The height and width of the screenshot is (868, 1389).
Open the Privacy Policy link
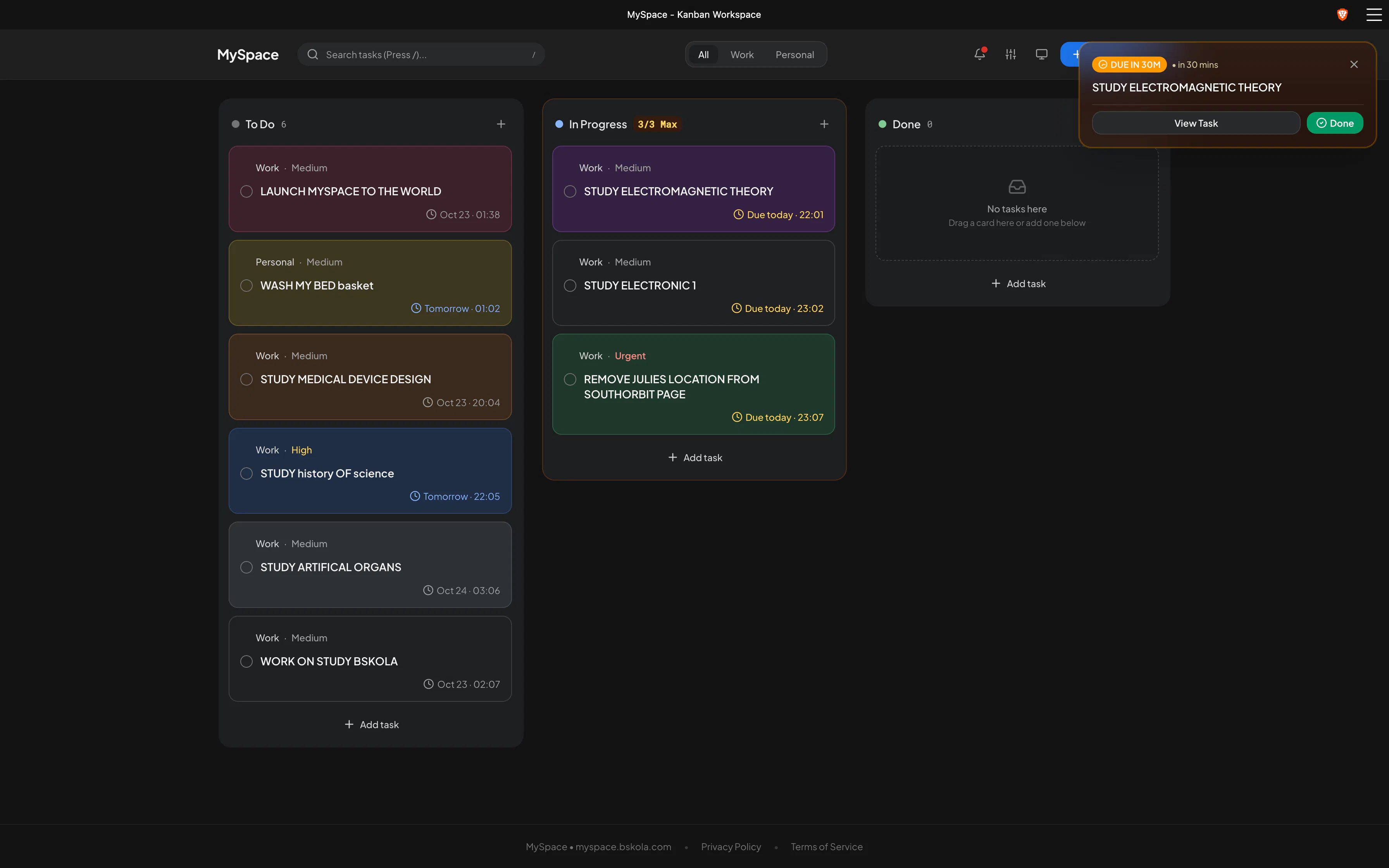[x=731, y=847]
